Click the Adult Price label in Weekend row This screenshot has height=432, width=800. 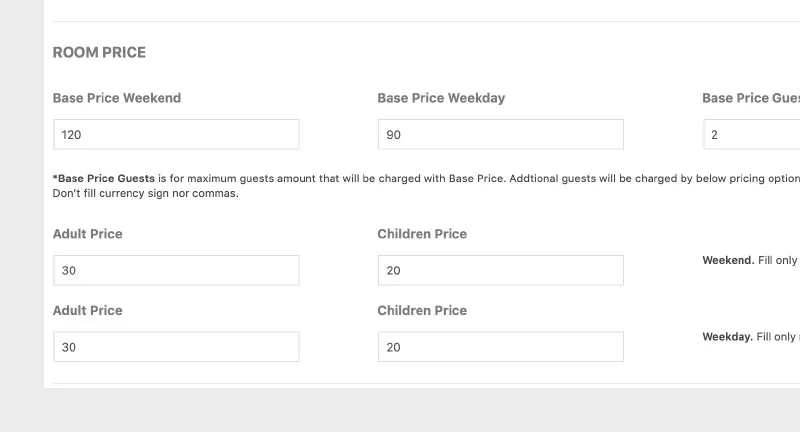point(88,234)
